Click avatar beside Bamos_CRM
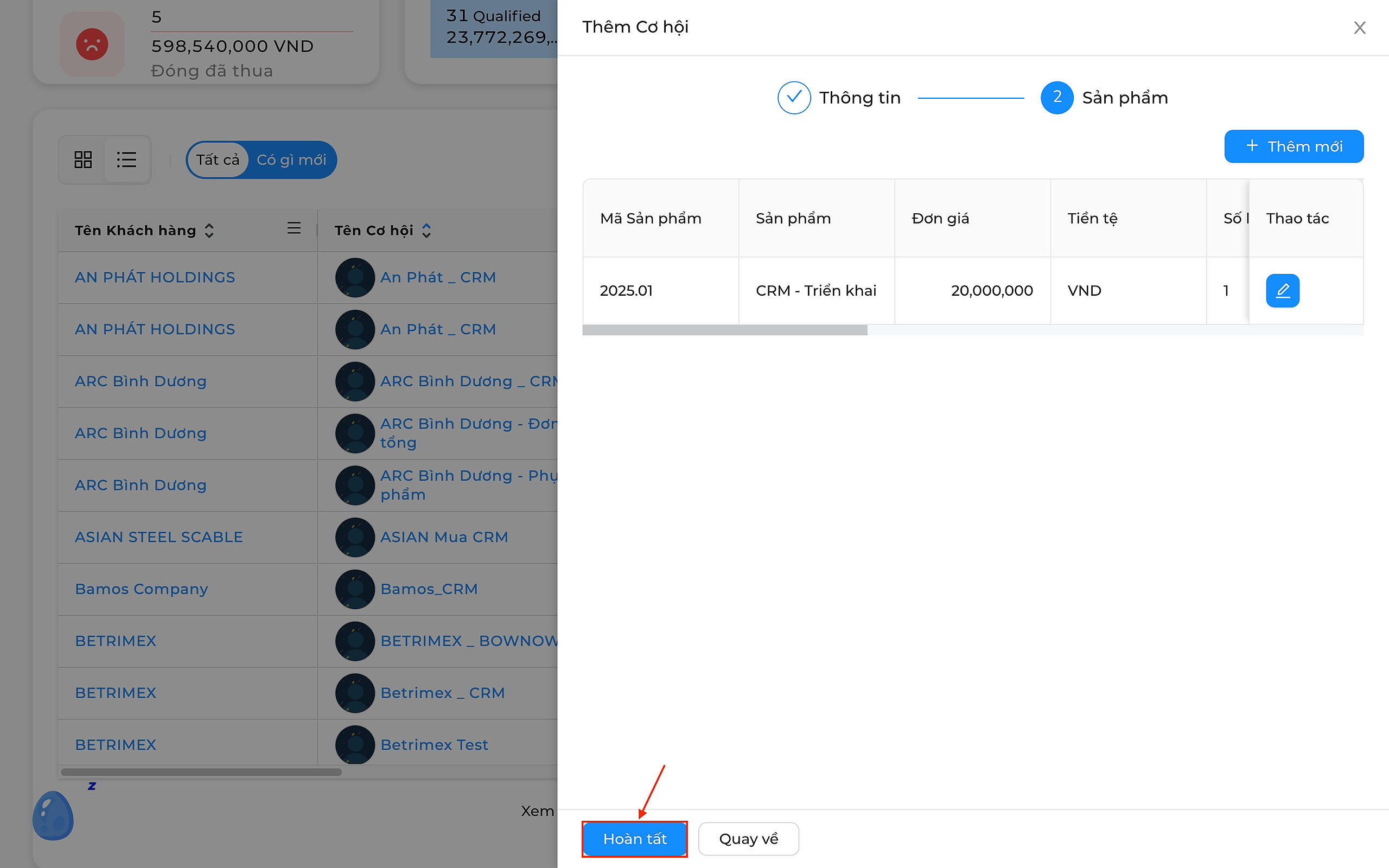This screenshot has width=1389, height=868. pyautogui.click(x=355, y=590)
